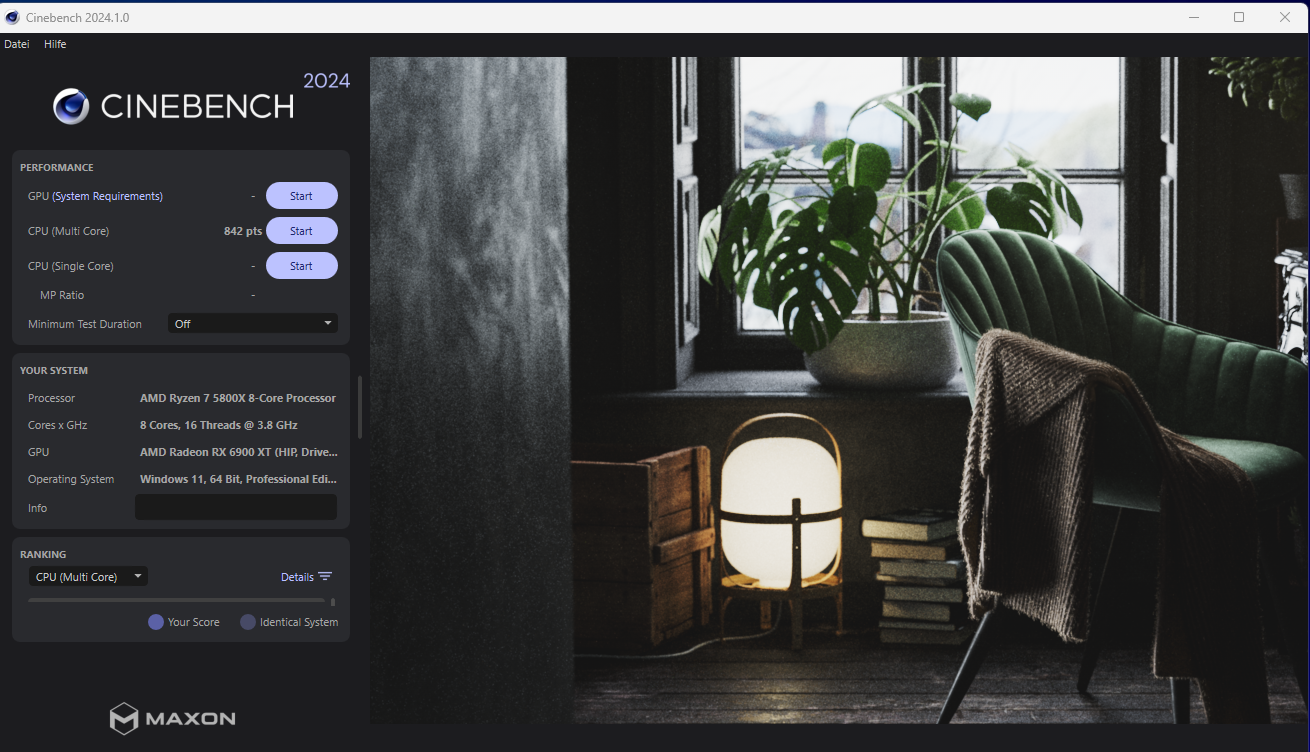Screen dimensions: 1310x752
Task: Open the Datei menu
Action: click(17, 44)
